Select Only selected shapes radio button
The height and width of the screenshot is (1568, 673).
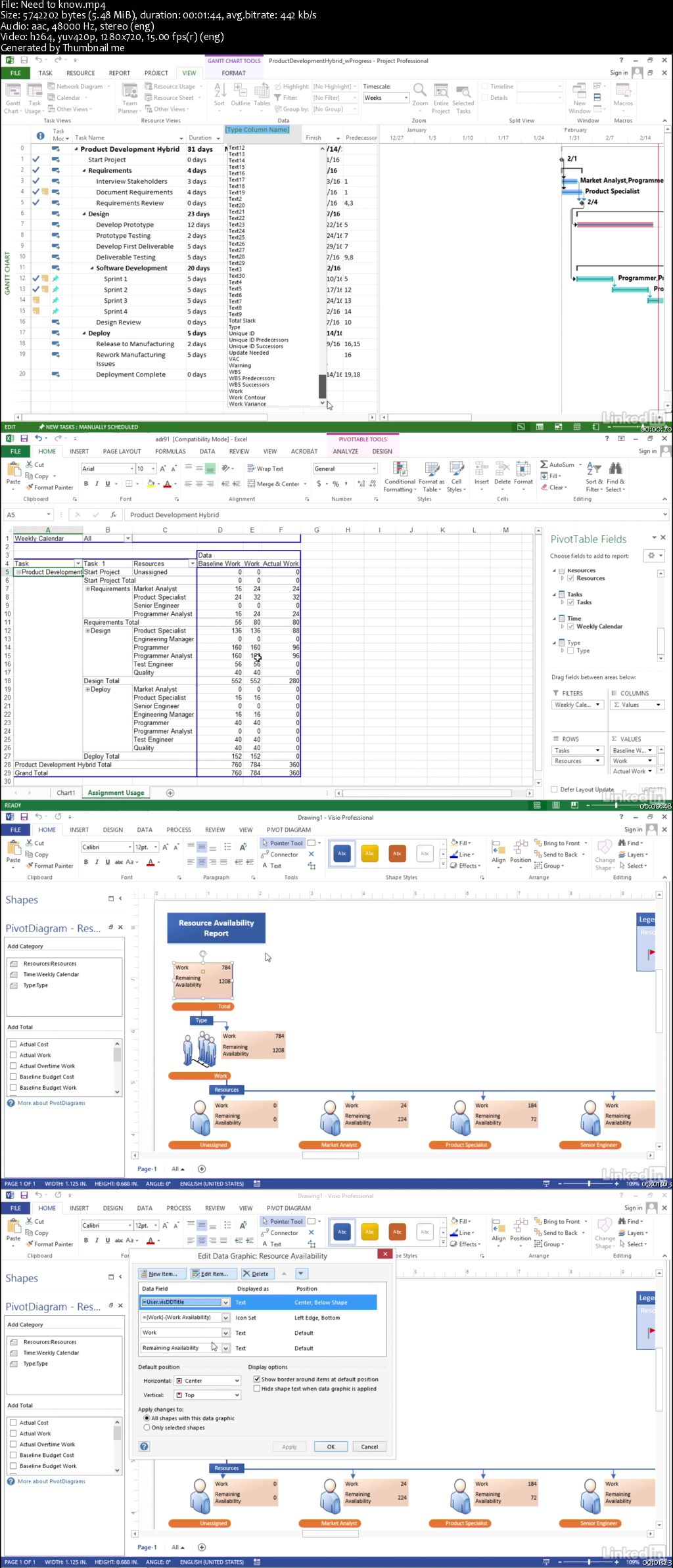[147, 1427]
